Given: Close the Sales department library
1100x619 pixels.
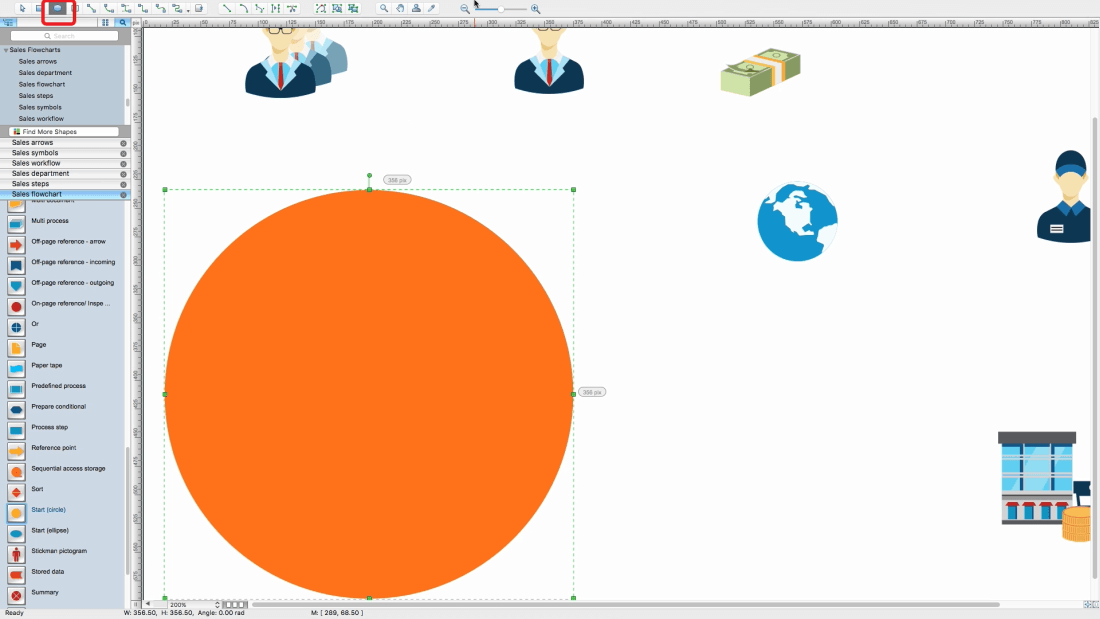Looking at the screenshot, I should 123,174.
